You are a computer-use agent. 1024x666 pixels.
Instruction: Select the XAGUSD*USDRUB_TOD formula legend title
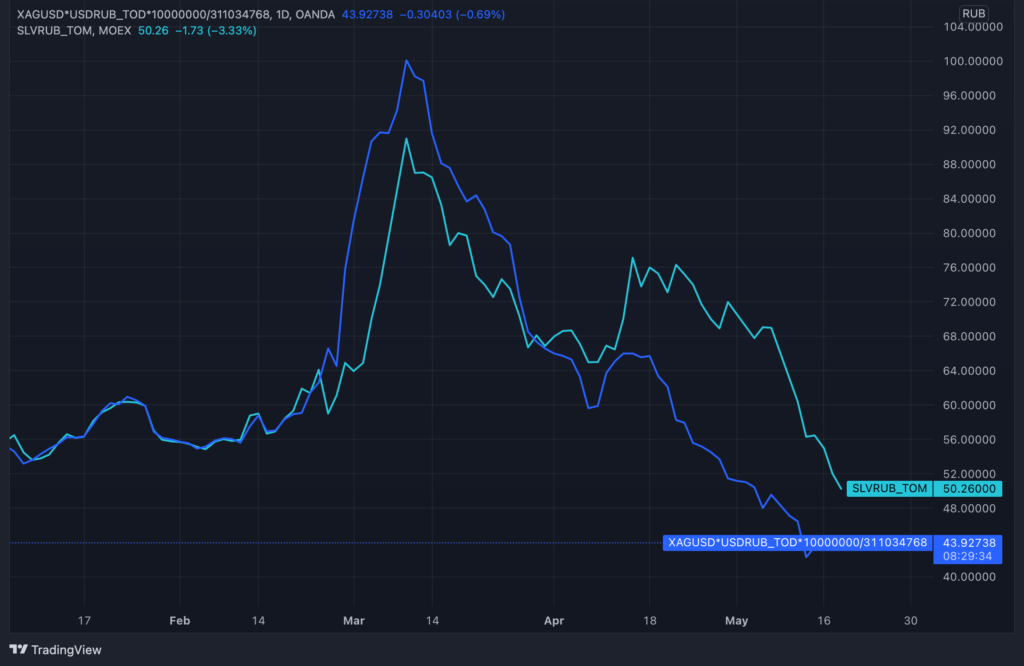(x=144, y=14)
